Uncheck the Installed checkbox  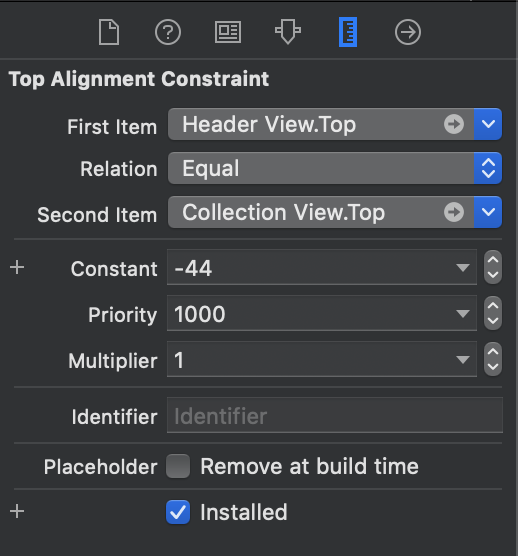(x=178, y=512)
